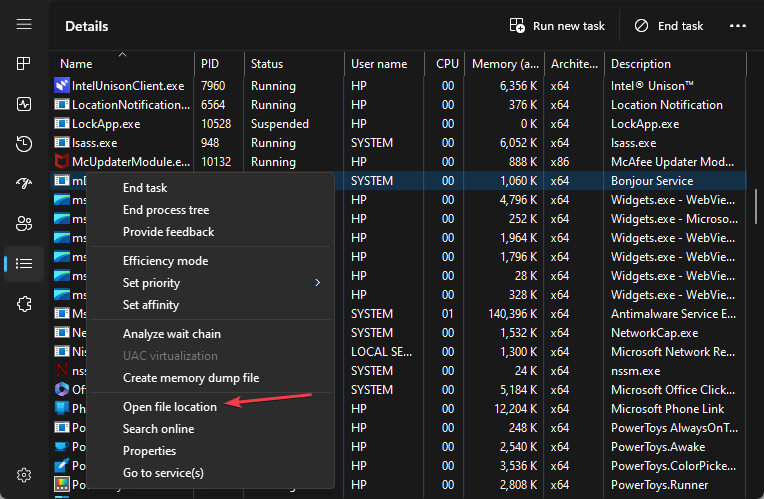Select Efficiency mode menu entry
The height and width of the screenshot is (499, 764).
165,261
